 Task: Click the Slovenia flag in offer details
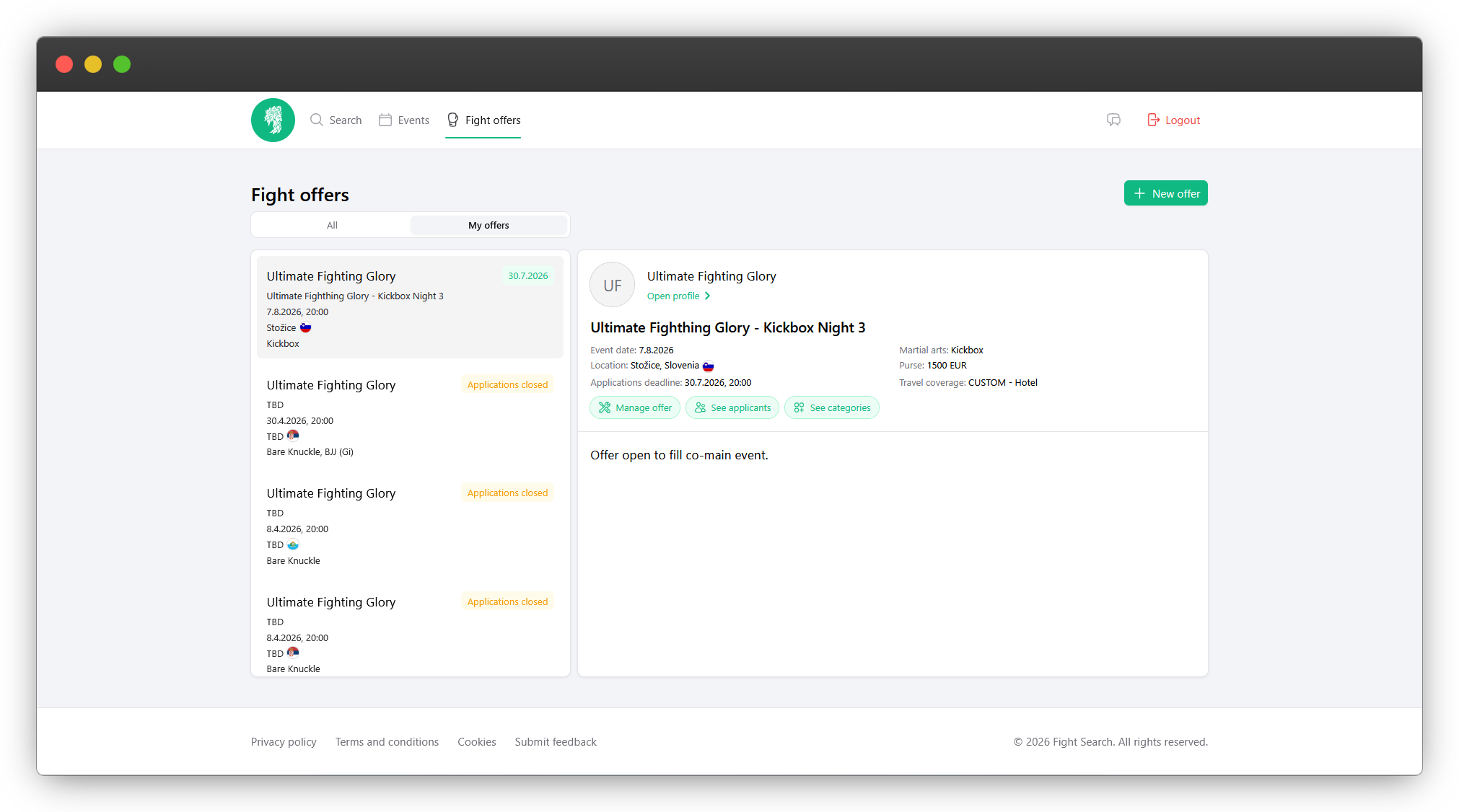pyautogui.click(x=709, y=366)
